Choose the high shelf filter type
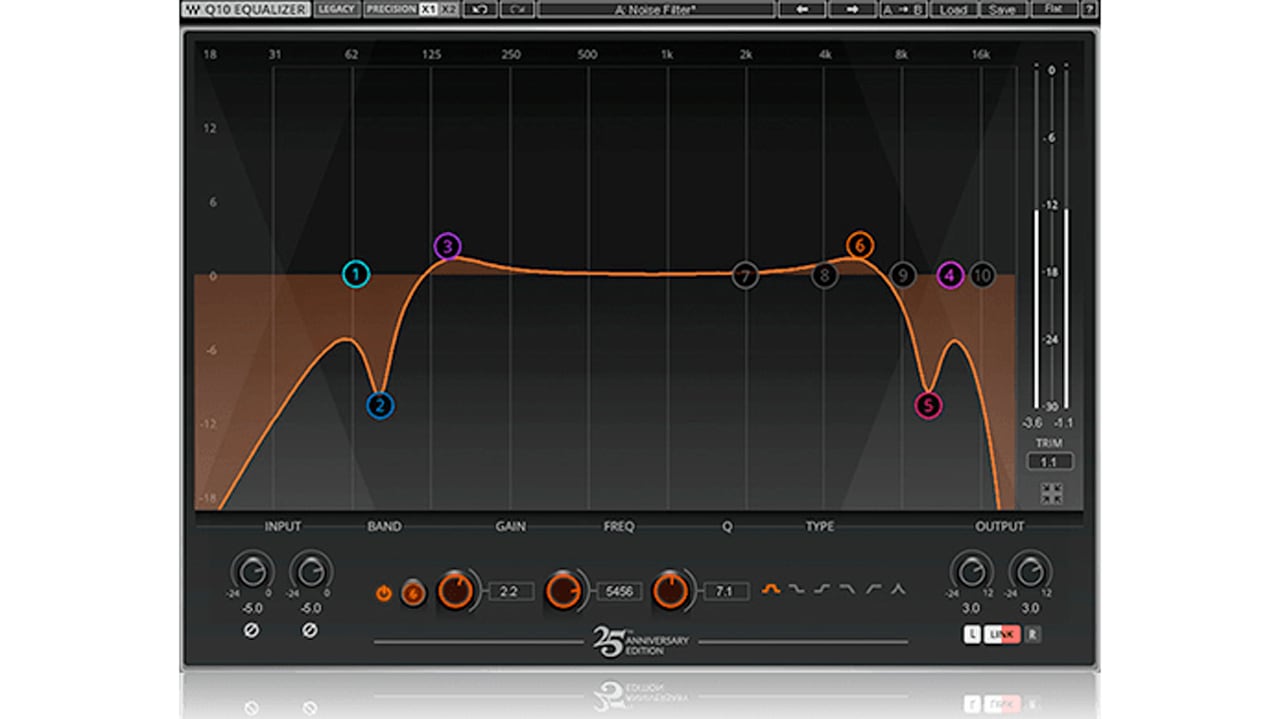Viewport: 1280px width, 719px height. click(x=822, y=590)
